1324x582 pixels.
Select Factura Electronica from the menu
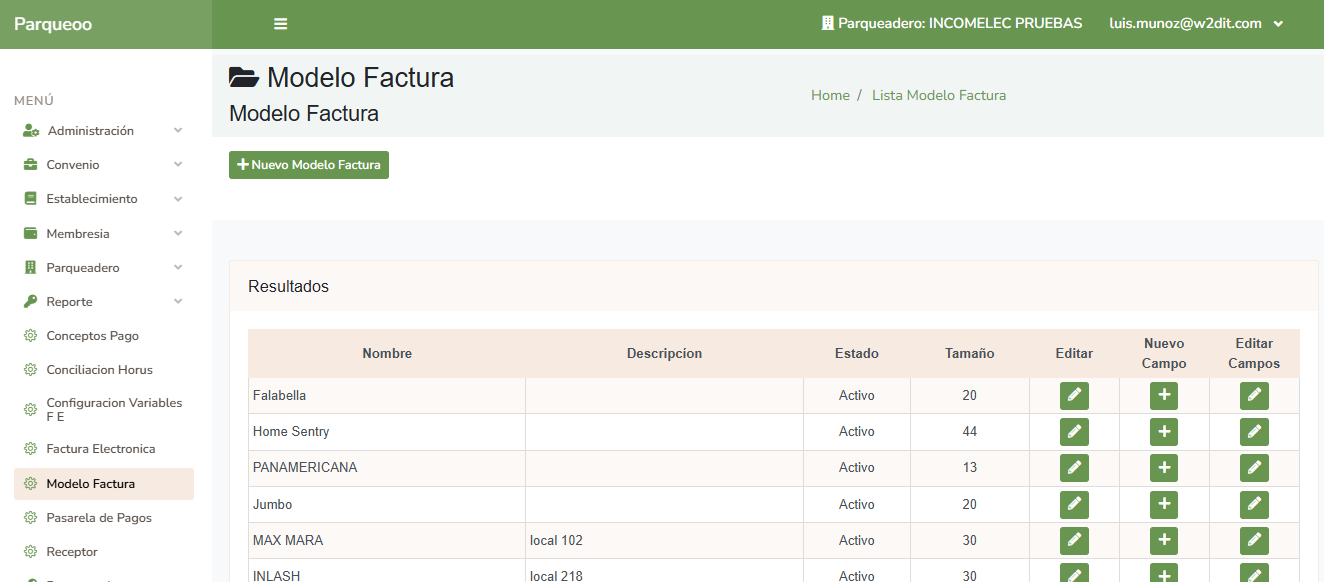(x=100, y=449)
